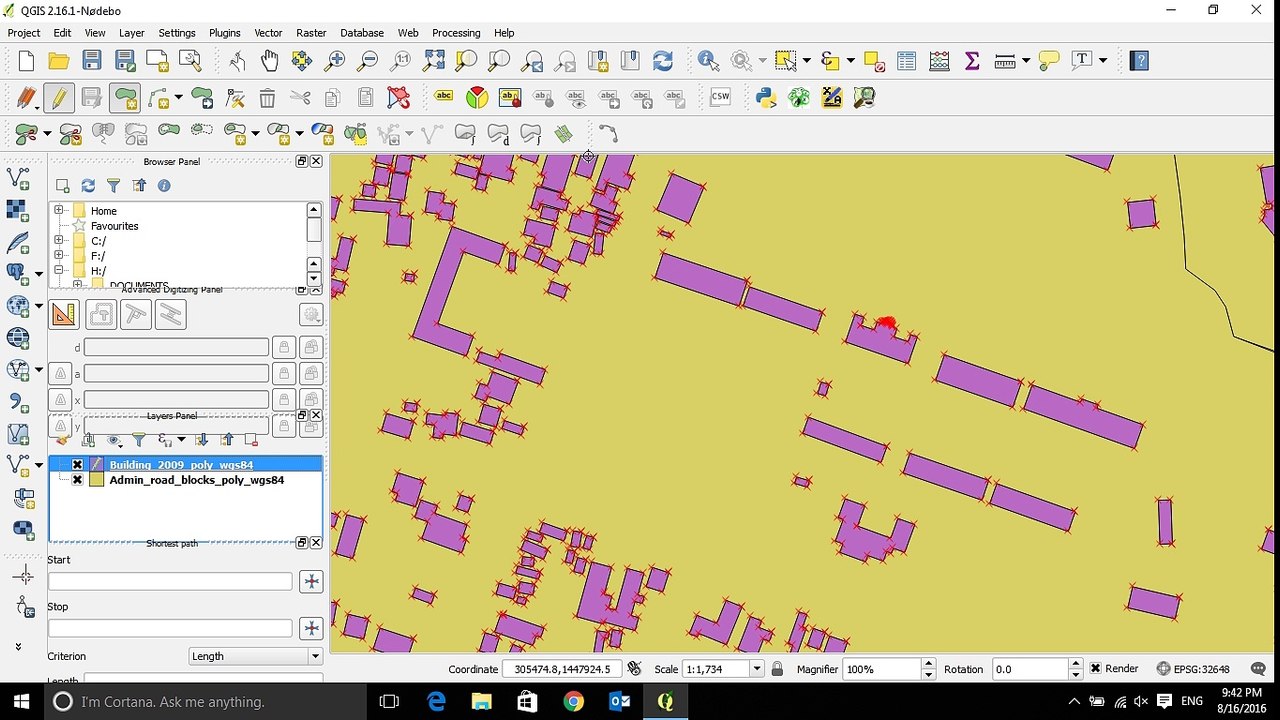Screen dimensions: 1280x720
Task: Close the Shortest path panel
Action: (317, 542)
